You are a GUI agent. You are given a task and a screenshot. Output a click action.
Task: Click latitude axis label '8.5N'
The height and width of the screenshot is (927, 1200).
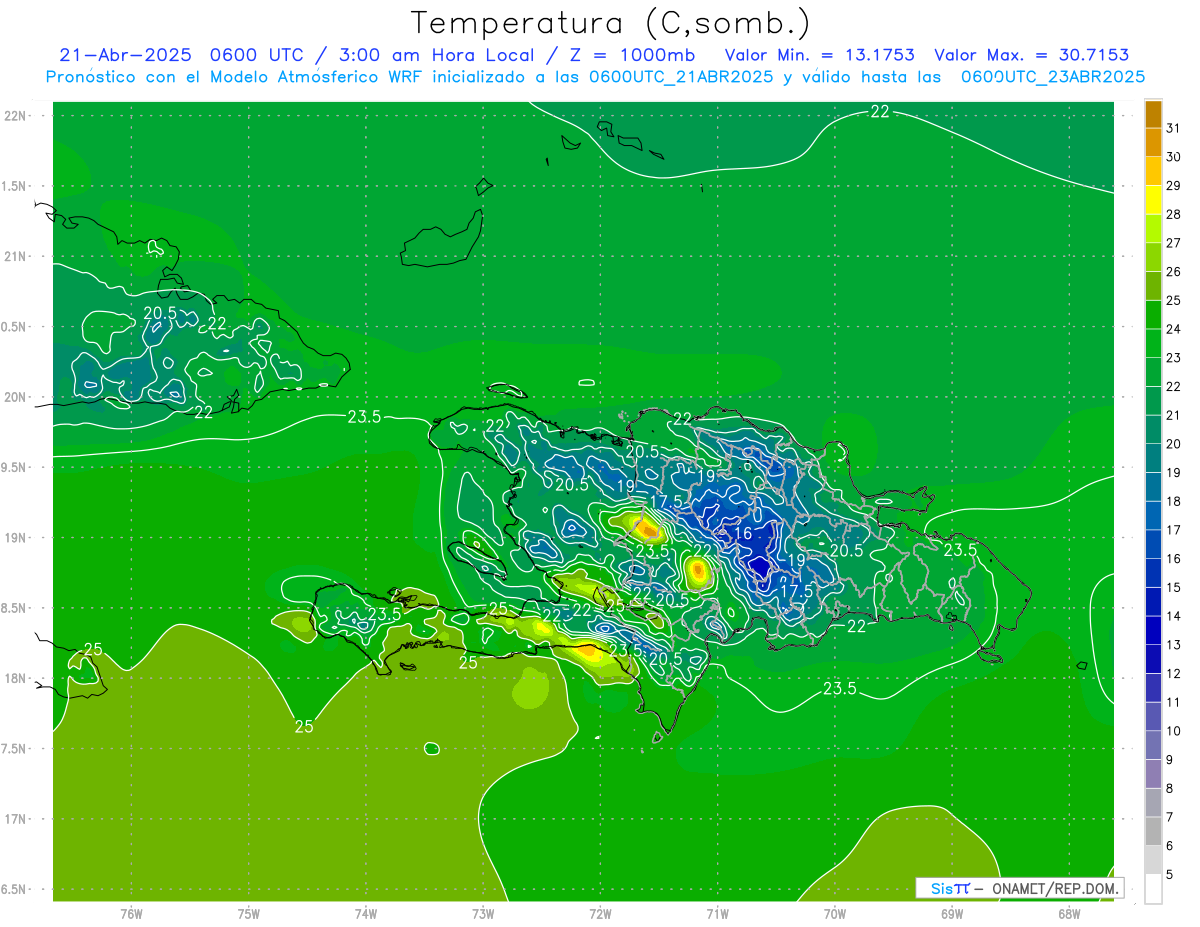(x=14, y=608)
